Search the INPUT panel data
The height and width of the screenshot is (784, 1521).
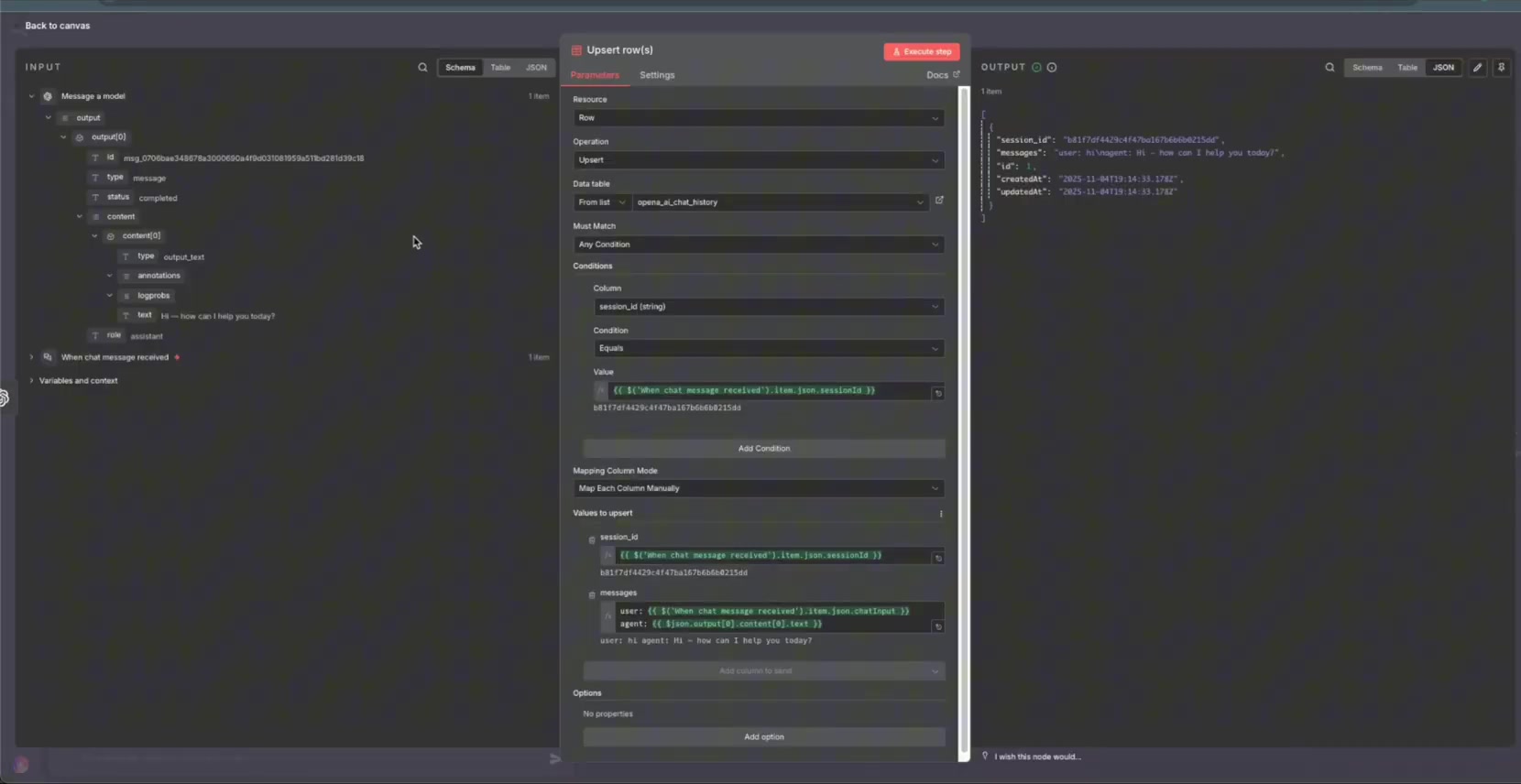(422, 68)
